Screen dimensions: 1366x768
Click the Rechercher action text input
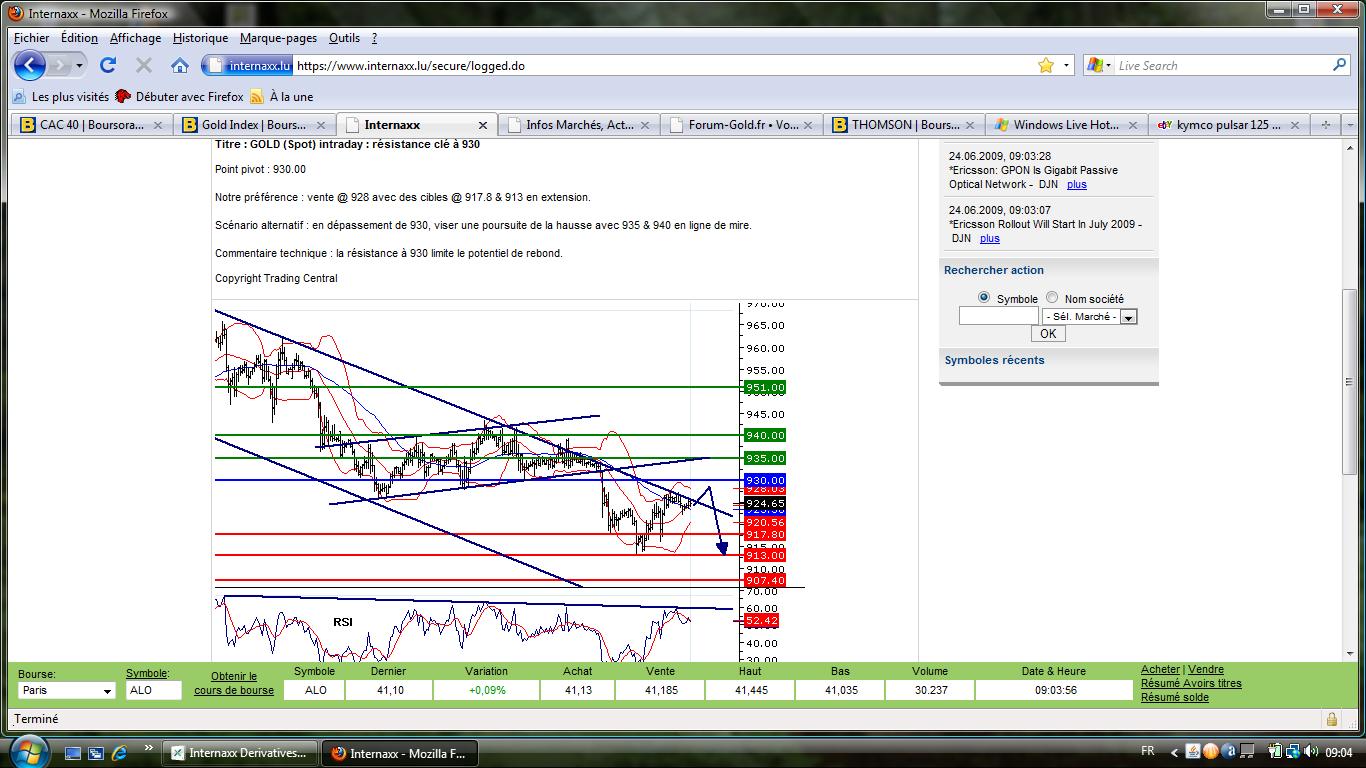[998, 316]
